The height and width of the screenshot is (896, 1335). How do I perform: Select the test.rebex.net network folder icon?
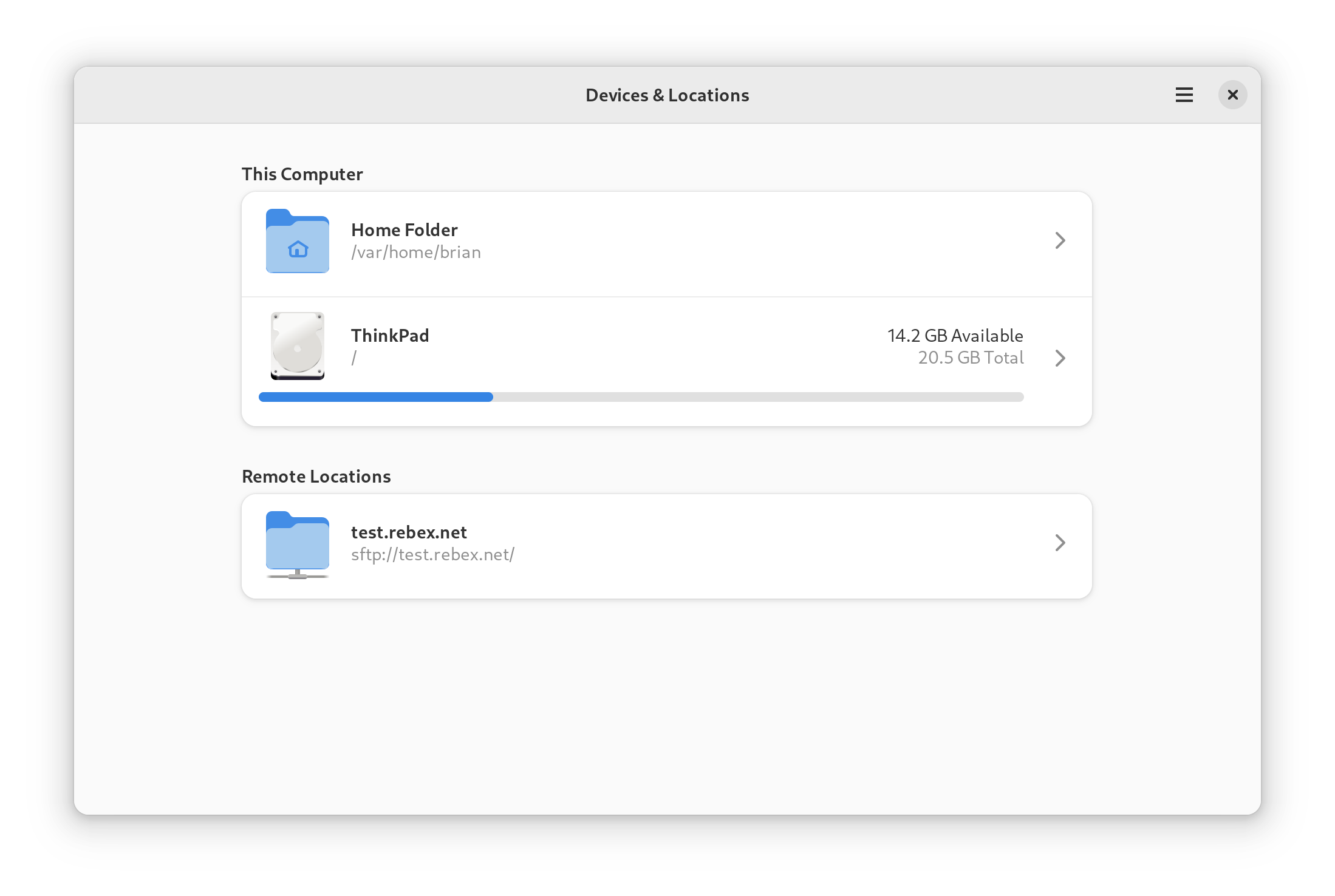click(x=296, y=544)
